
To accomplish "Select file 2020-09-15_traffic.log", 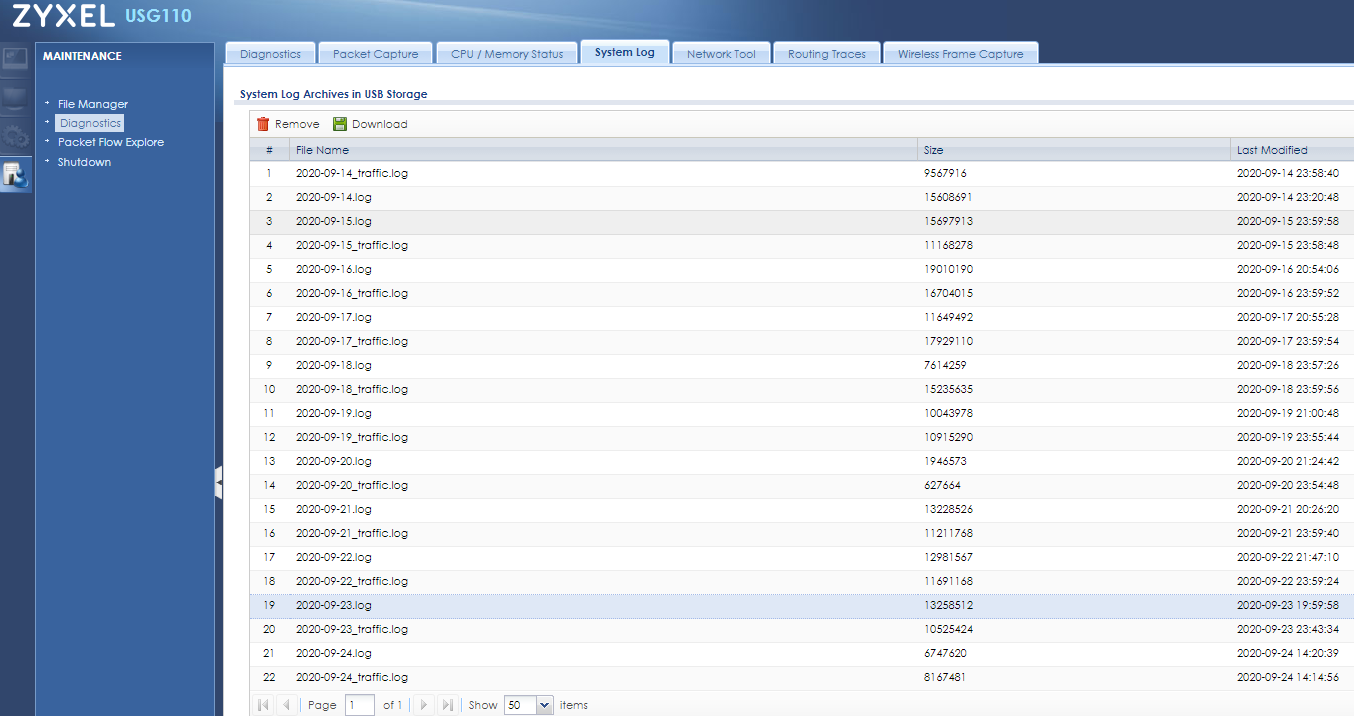I will click(x=352, y=245).
